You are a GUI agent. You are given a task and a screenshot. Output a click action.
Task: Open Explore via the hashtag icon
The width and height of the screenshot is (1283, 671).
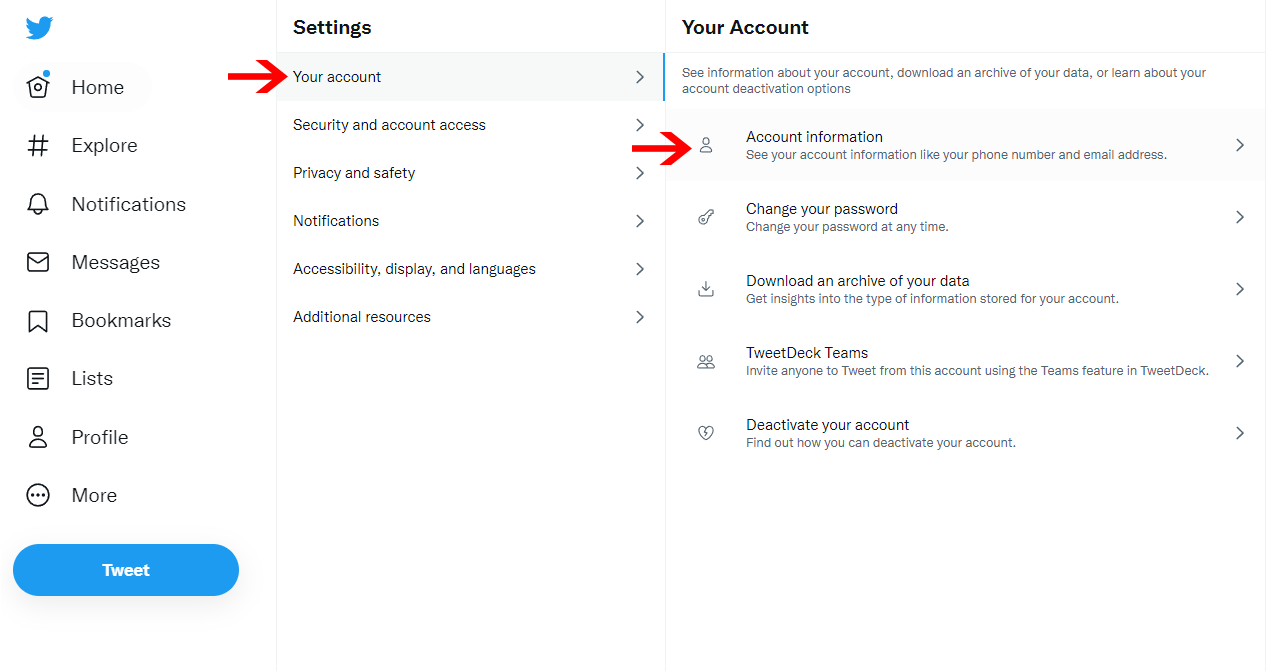pos(38,145)
